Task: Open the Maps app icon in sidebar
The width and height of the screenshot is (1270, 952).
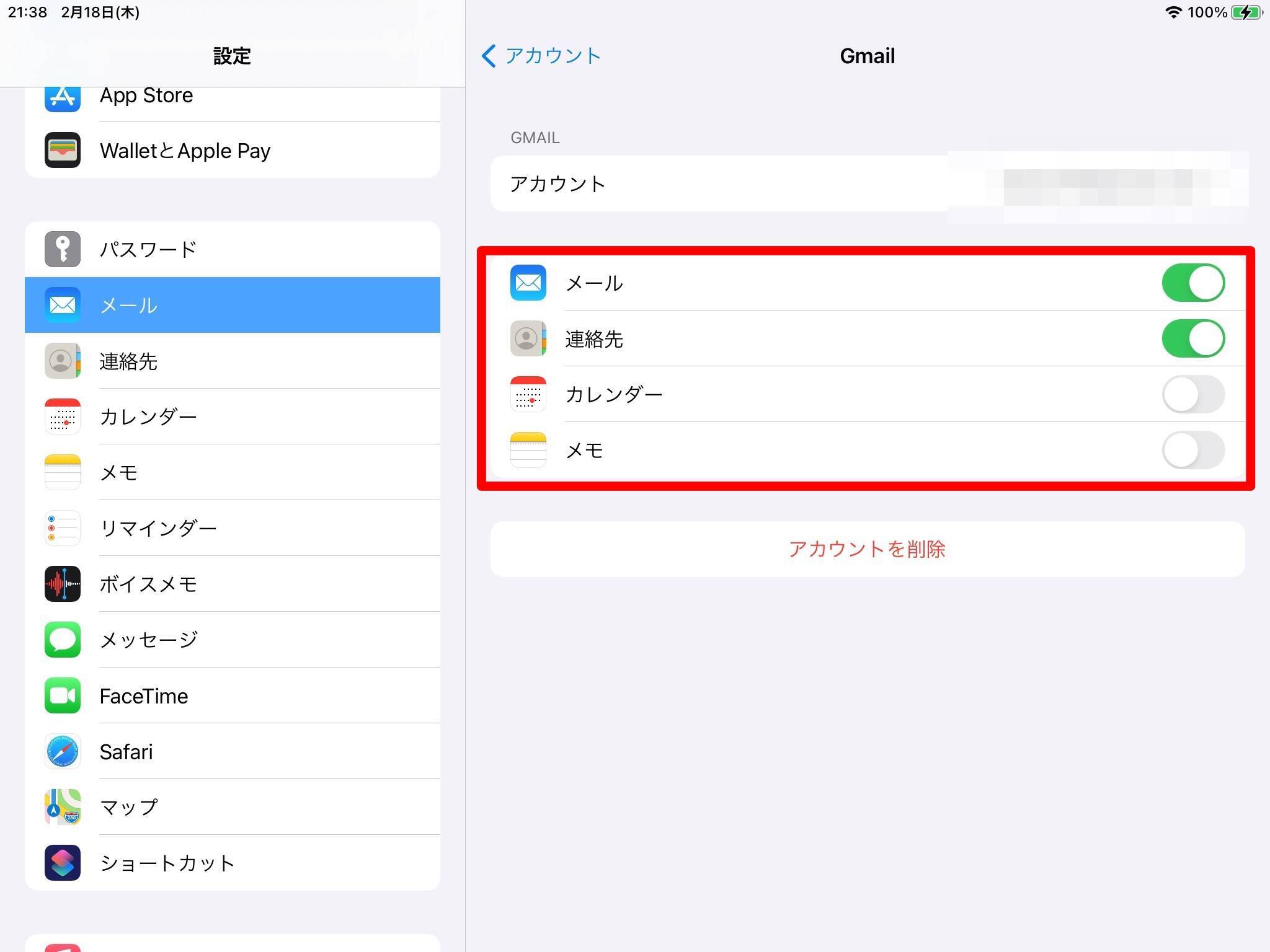Action: 62,807
